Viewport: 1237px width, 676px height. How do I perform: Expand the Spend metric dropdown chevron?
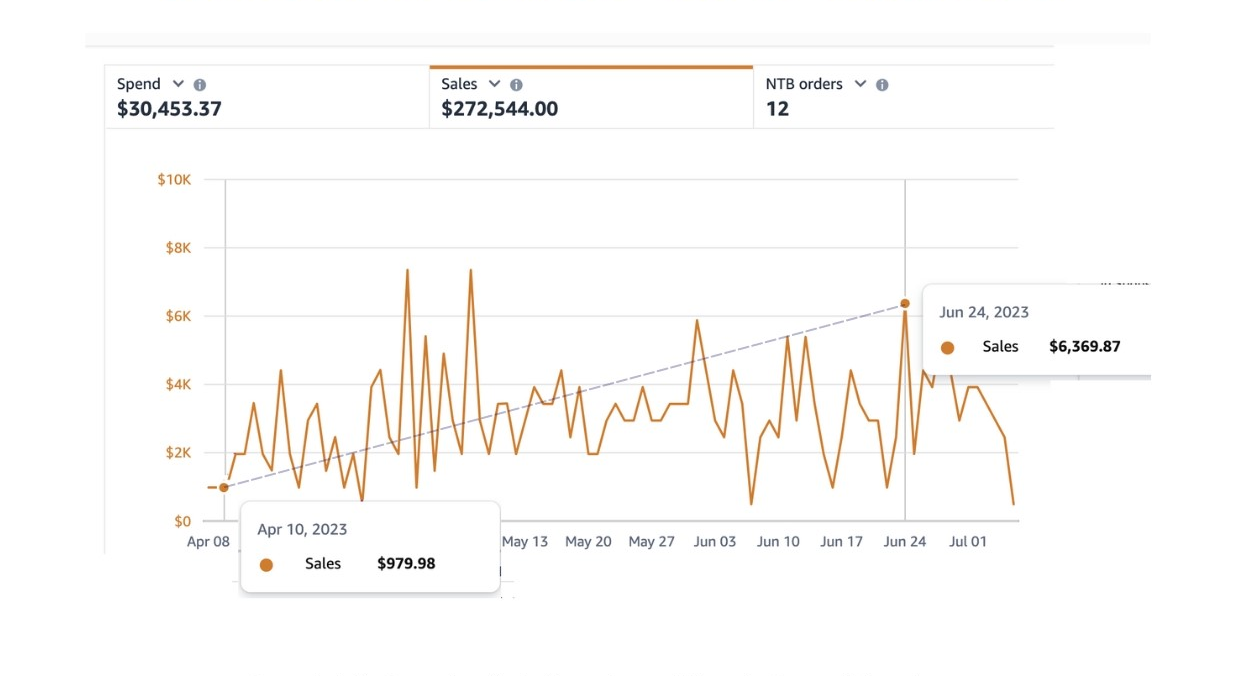(x=178, y=84)
